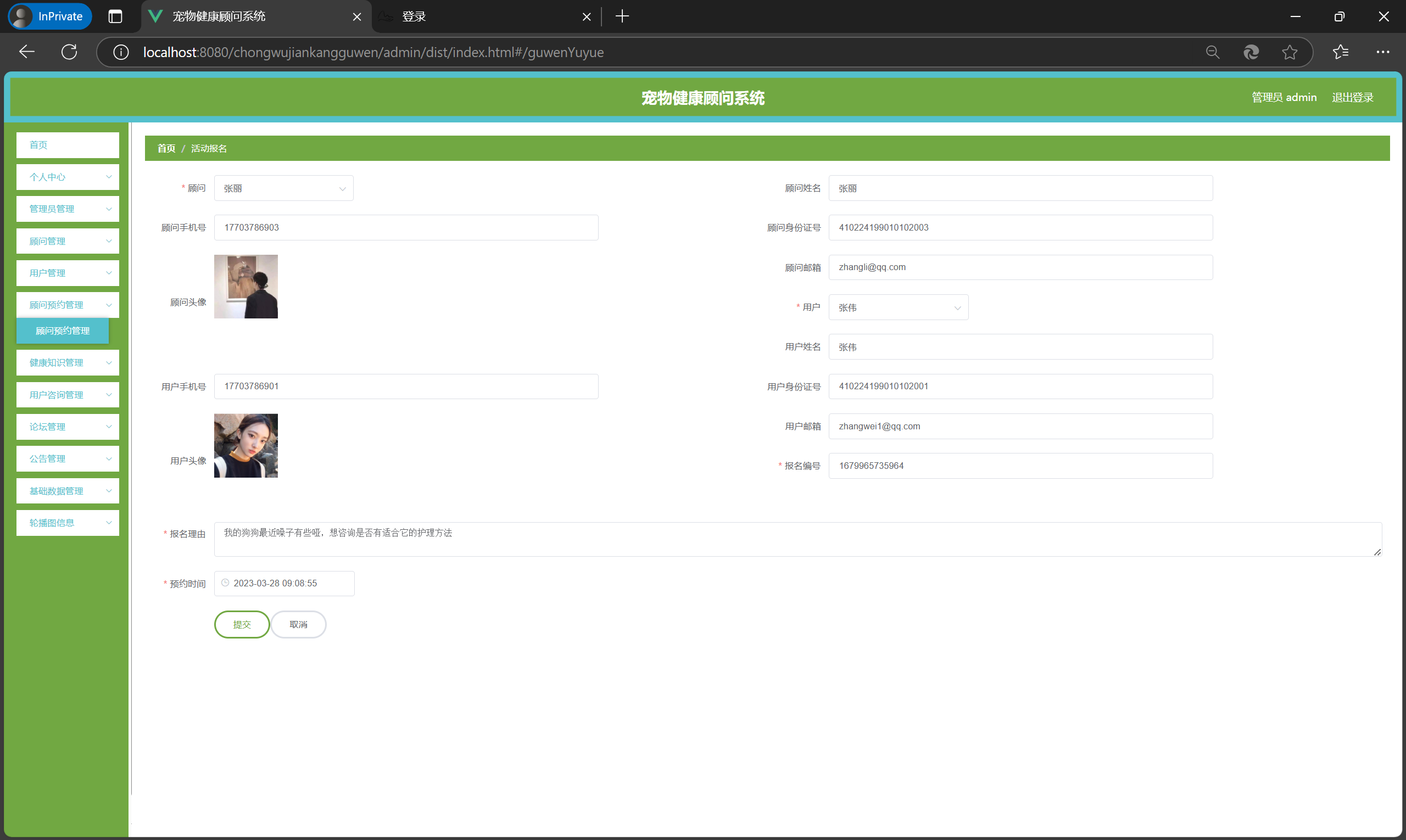This screenshot has height=840, width=1406.
Task: Select 首页 in the sidebar menu
Action: [x=68, y=145]
